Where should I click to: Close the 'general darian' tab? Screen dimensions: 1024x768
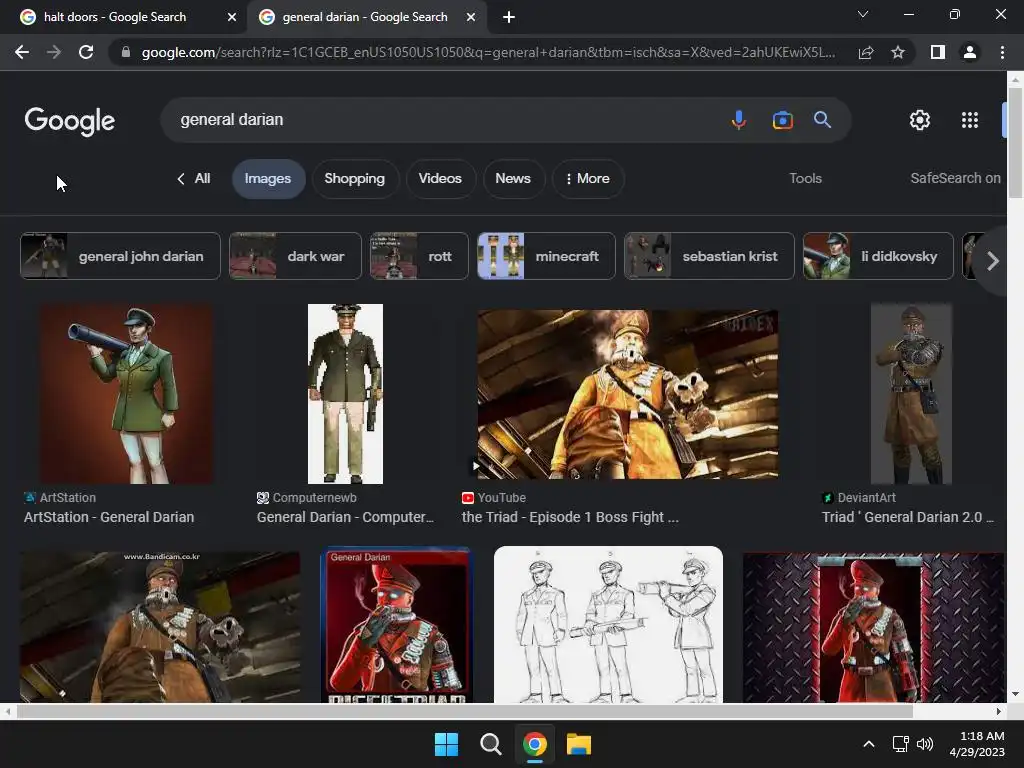pos(471,18)
